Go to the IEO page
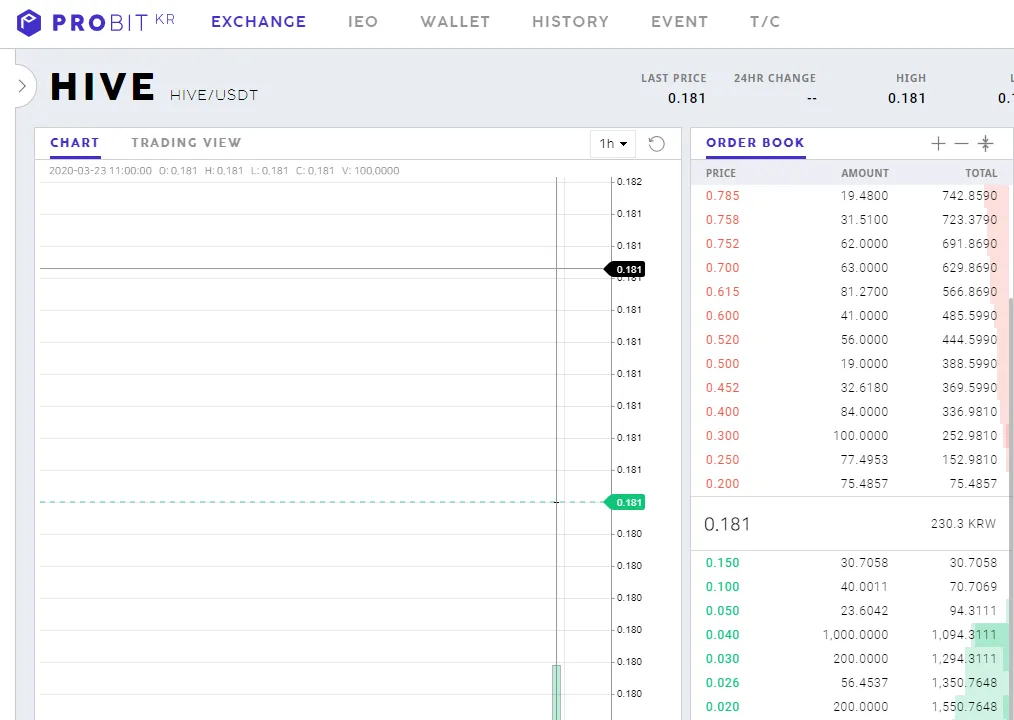 pos(363,21)
